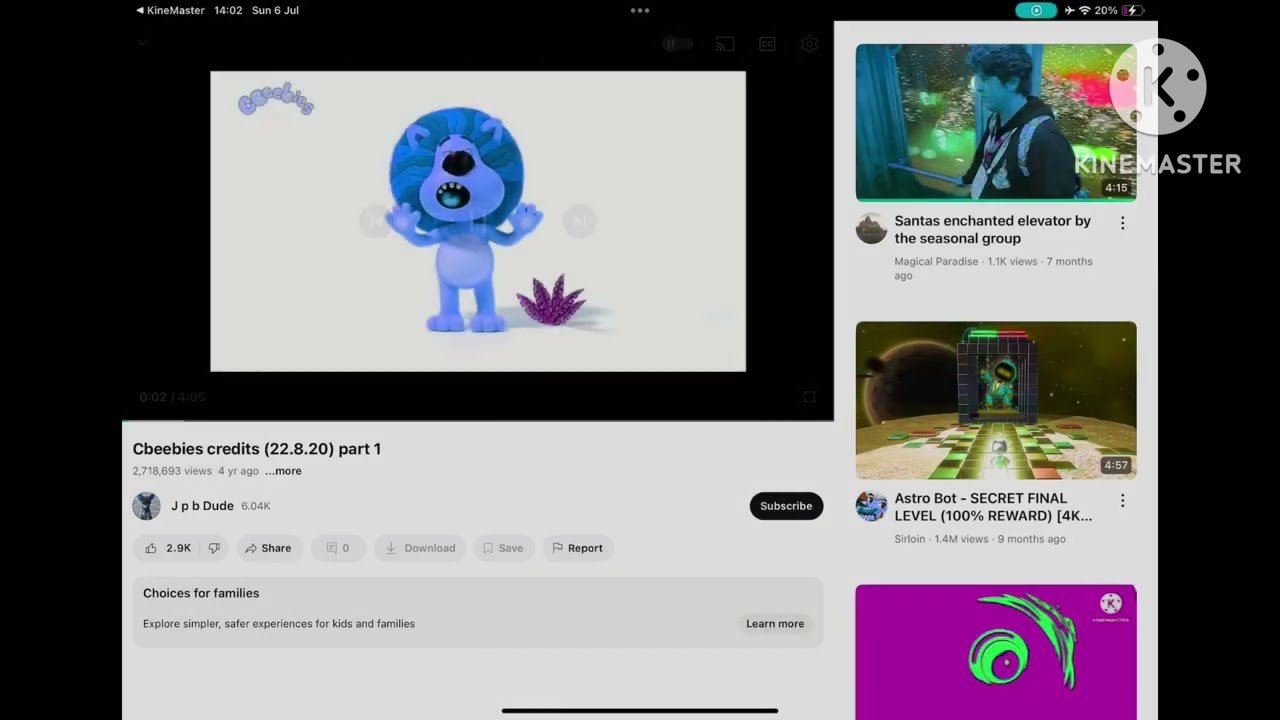Open more options for Santas enchanted elevator
The image size is (1280, 720).
(x=1122, y=223)
